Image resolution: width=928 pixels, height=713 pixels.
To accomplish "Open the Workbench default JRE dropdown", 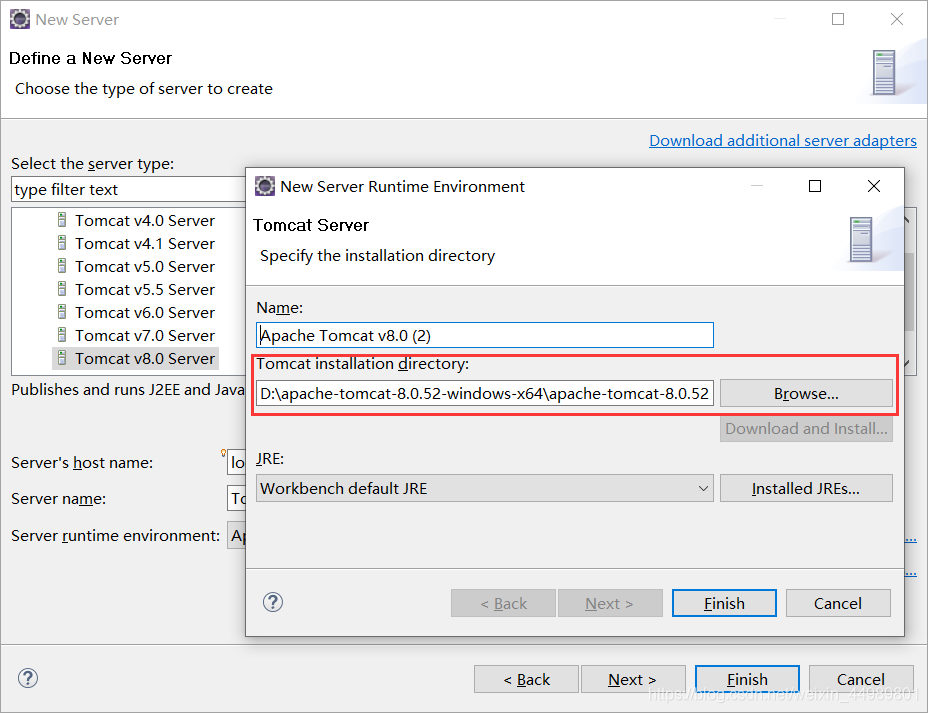I will [x=485, y=488].
